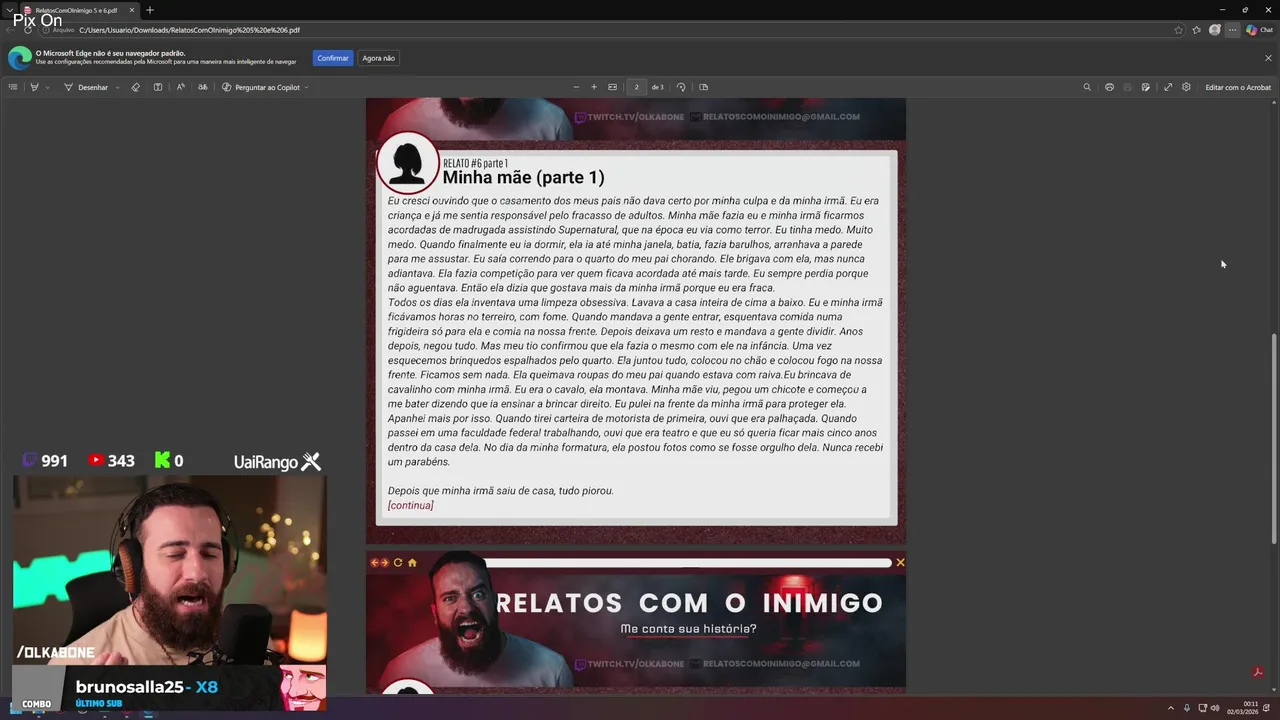Expand the Perguntar ao Copilot dropdown arrow
1280x720 pixels.
point(306,87)
